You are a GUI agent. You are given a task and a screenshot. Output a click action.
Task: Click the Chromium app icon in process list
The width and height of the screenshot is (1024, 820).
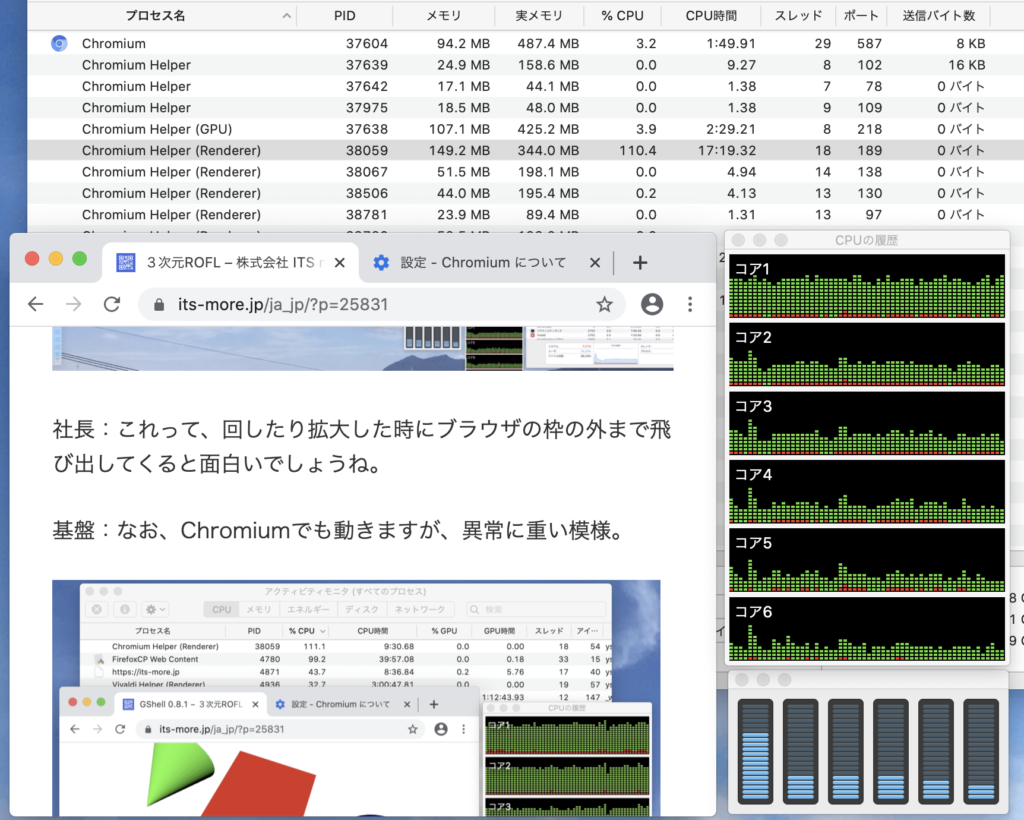[59, 44]
